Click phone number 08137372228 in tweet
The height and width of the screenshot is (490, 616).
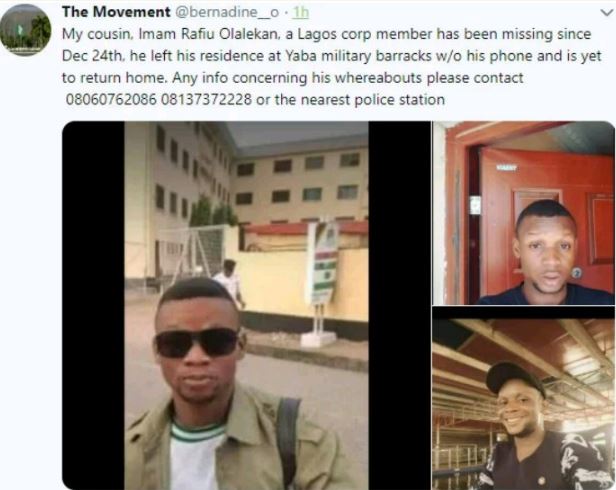click(206, 99)
